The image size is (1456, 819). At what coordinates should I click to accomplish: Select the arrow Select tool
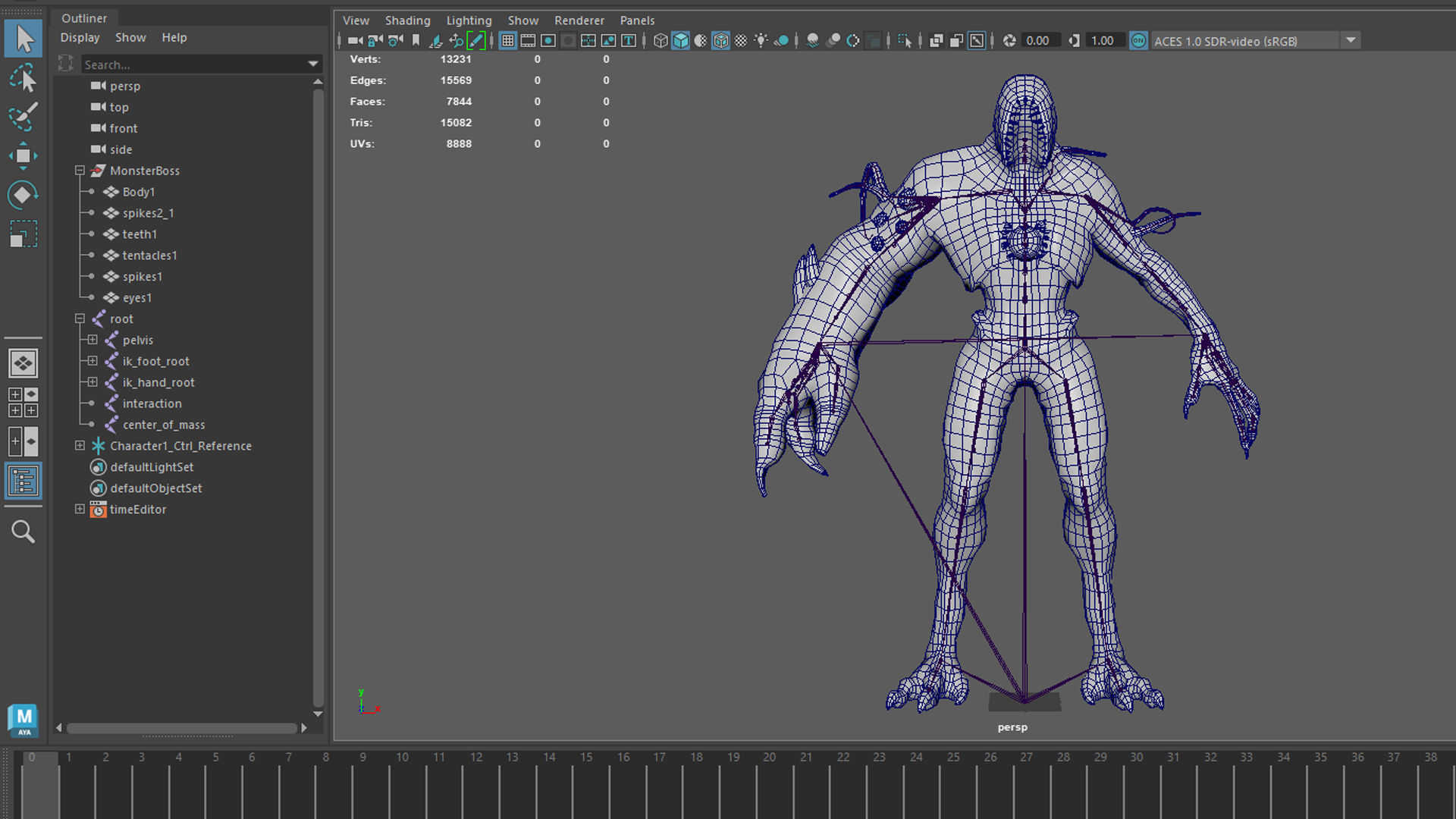pos(24,39)
